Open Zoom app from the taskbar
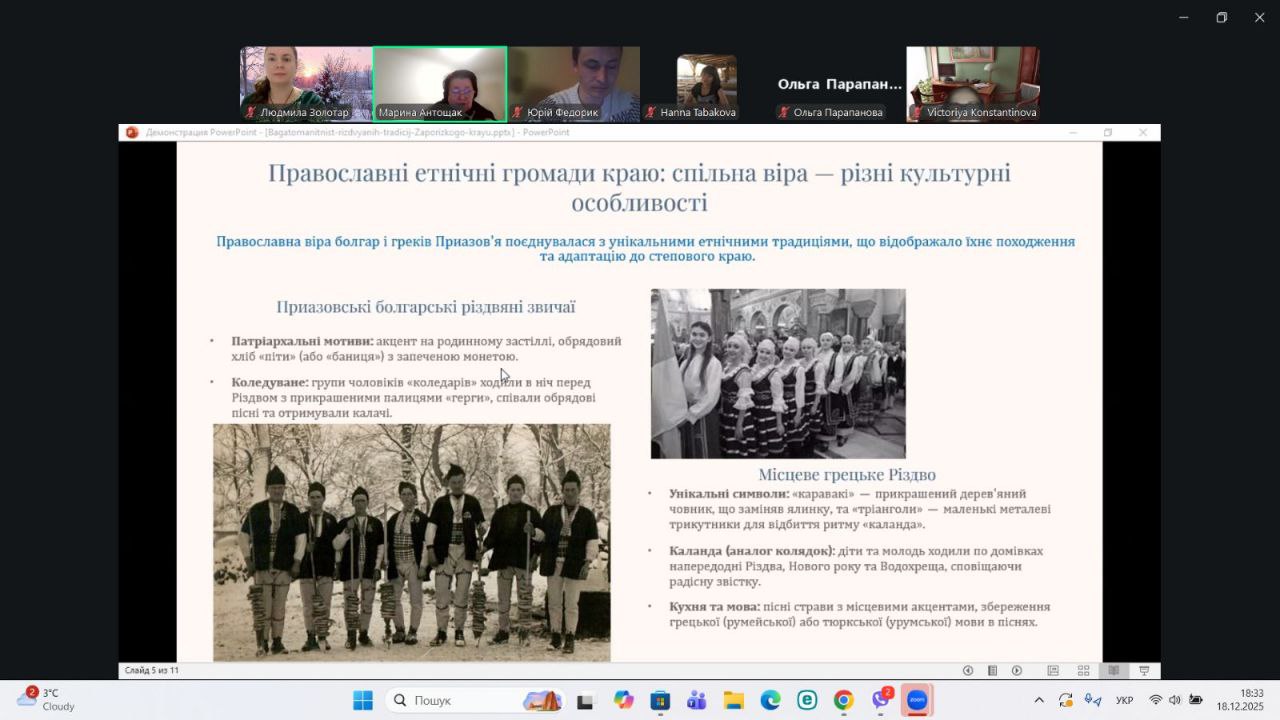1280x720 pixels. coord(917,700)
